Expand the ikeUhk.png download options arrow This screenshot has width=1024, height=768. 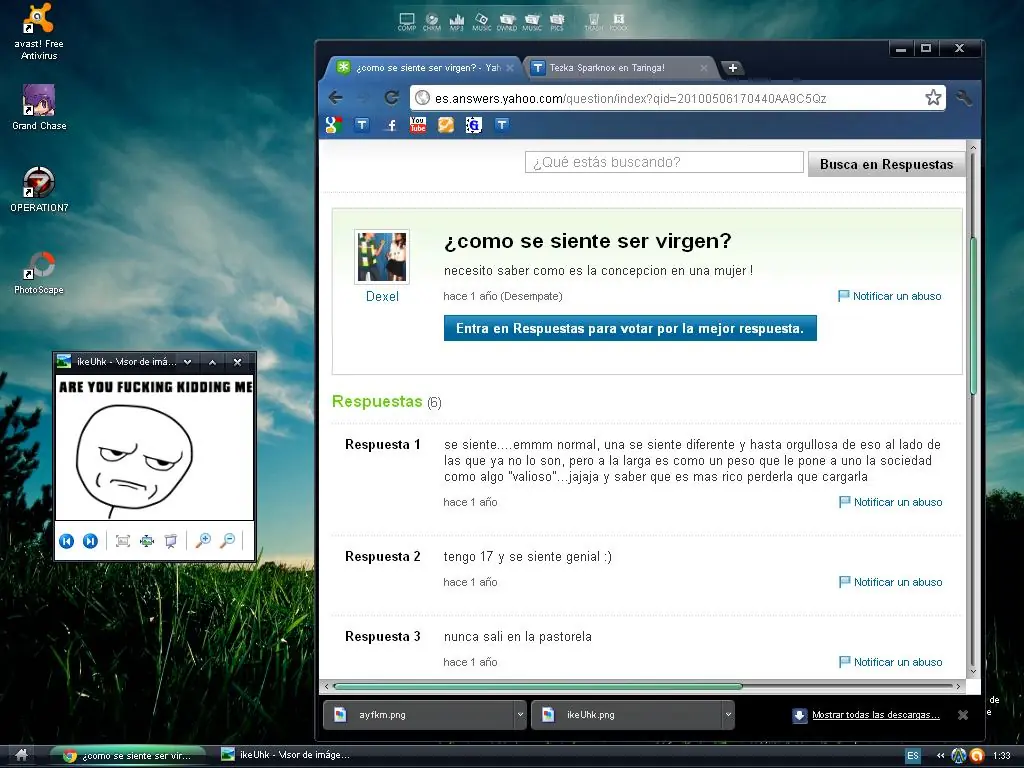pyautogui.click(x=728, y=714)
